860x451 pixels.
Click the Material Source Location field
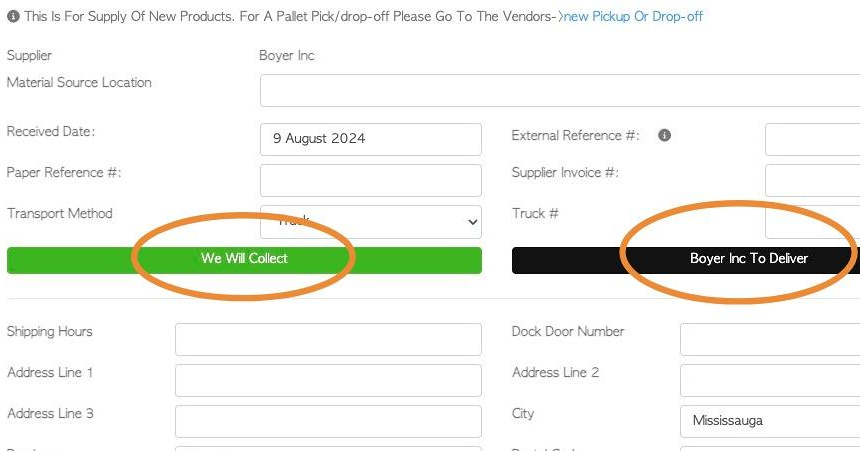tap(560, 91)
